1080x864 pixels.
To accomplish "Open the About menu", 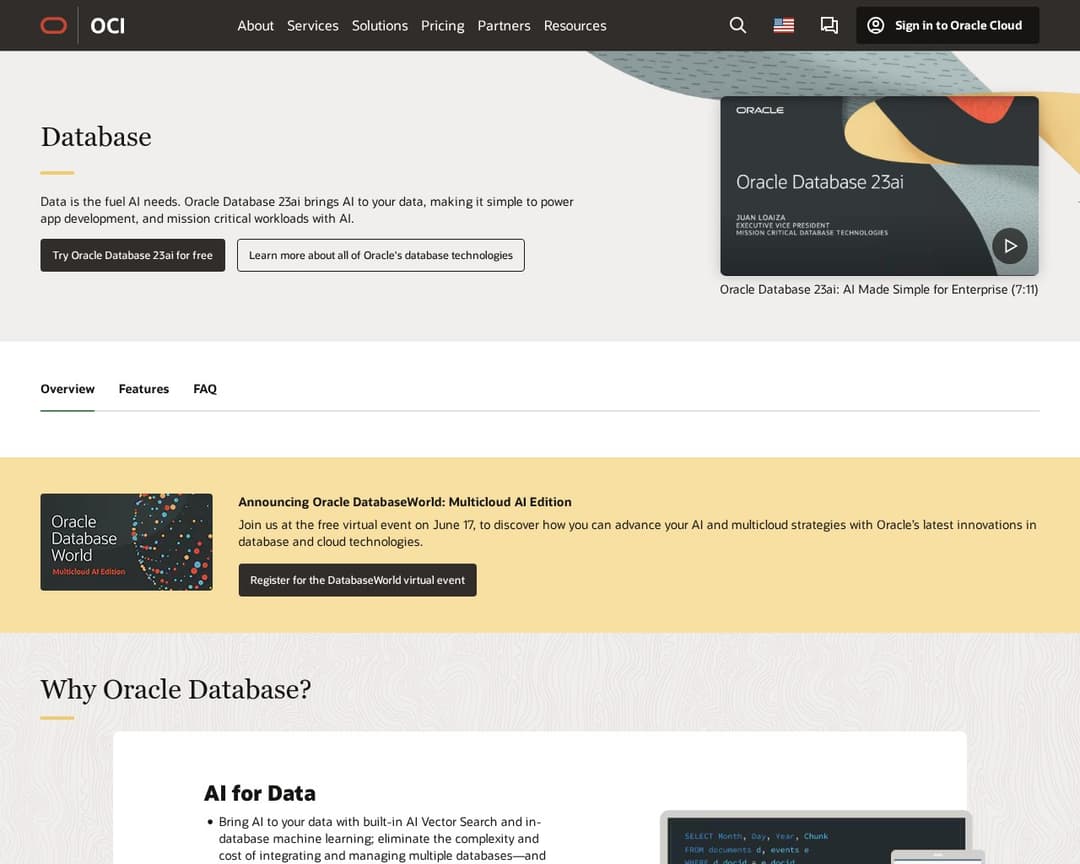I will 256,25.
